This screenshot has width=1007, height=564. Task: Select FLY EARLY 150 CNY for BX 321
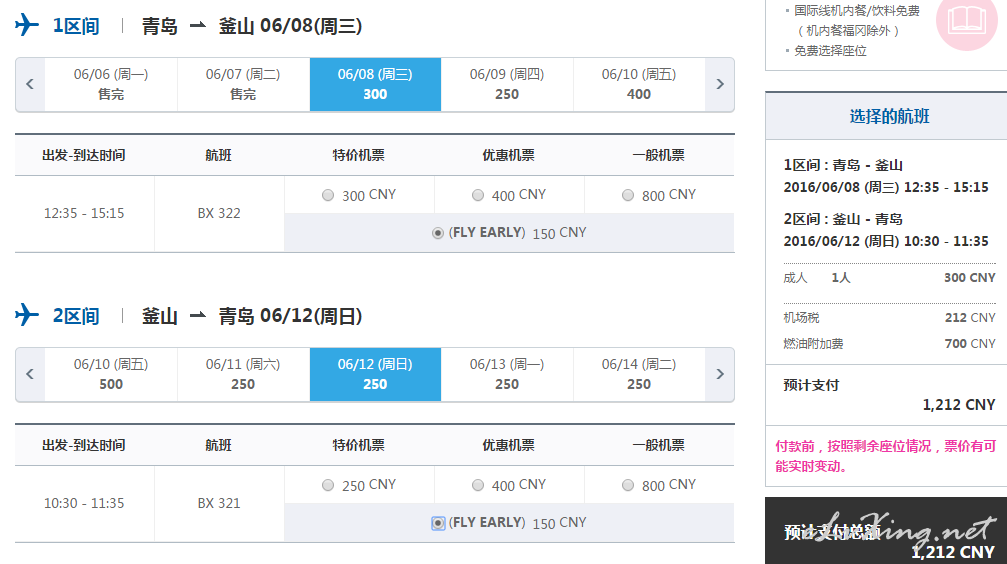(438, 523)
